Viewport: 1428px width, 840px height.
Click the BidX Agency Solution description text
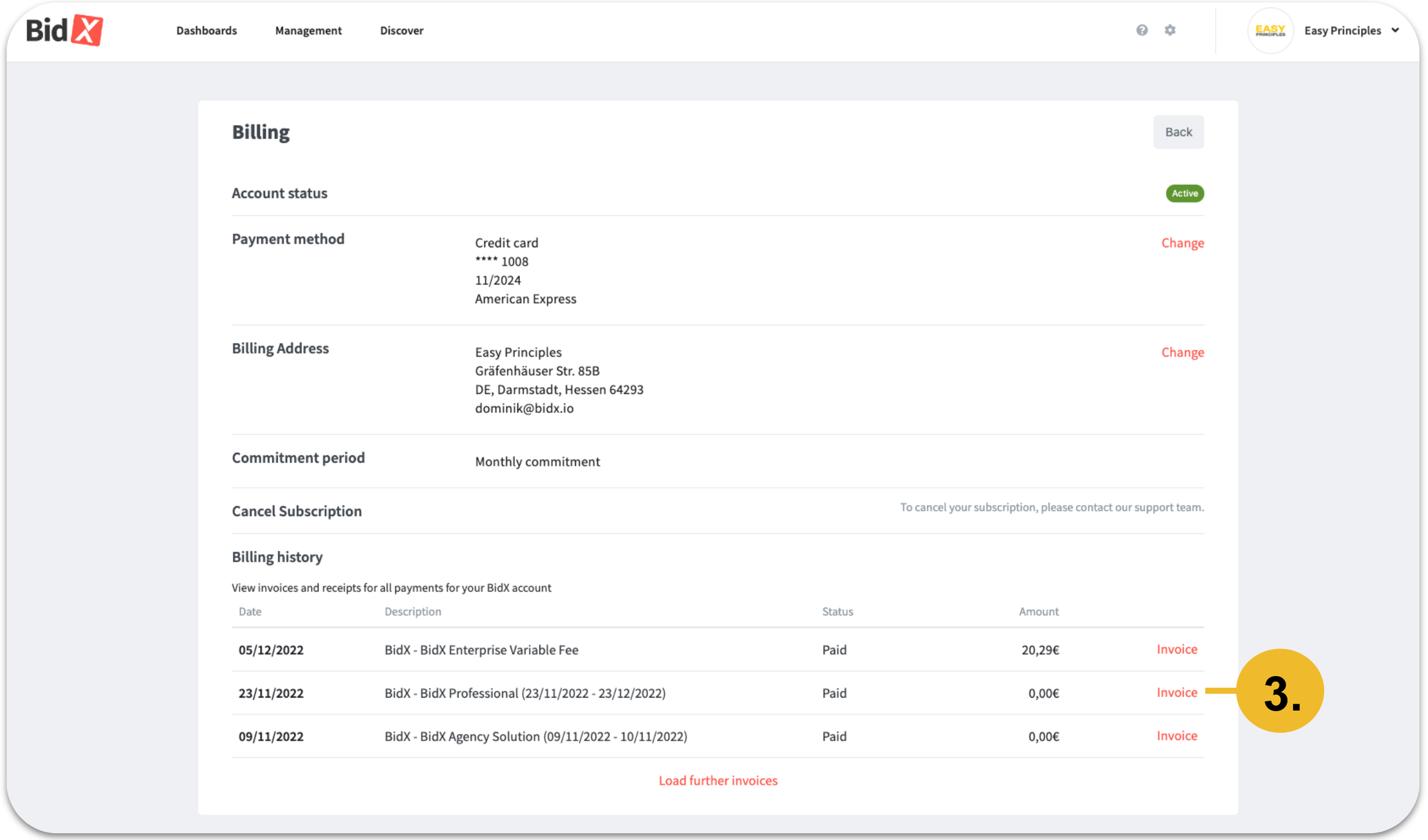coord(536,736)
